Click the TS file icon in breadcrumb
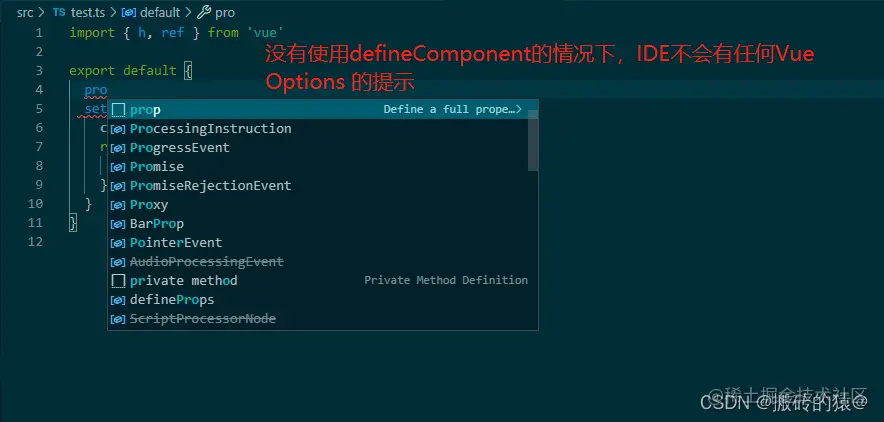The image size is (884, 422). (x=59, y=12)
